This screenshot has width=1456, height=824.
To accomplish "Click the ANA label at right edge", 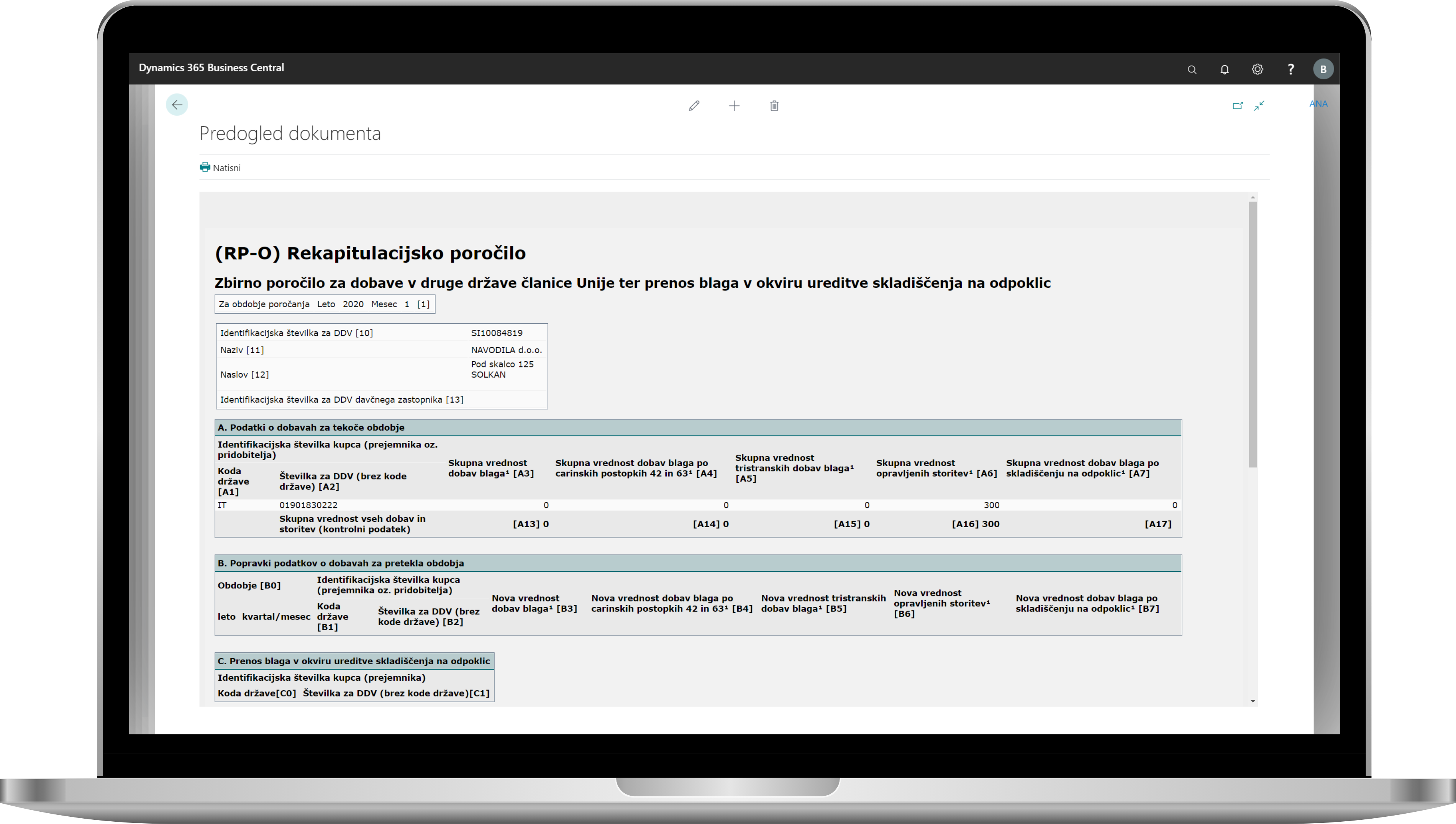I will click(1318, 103).
